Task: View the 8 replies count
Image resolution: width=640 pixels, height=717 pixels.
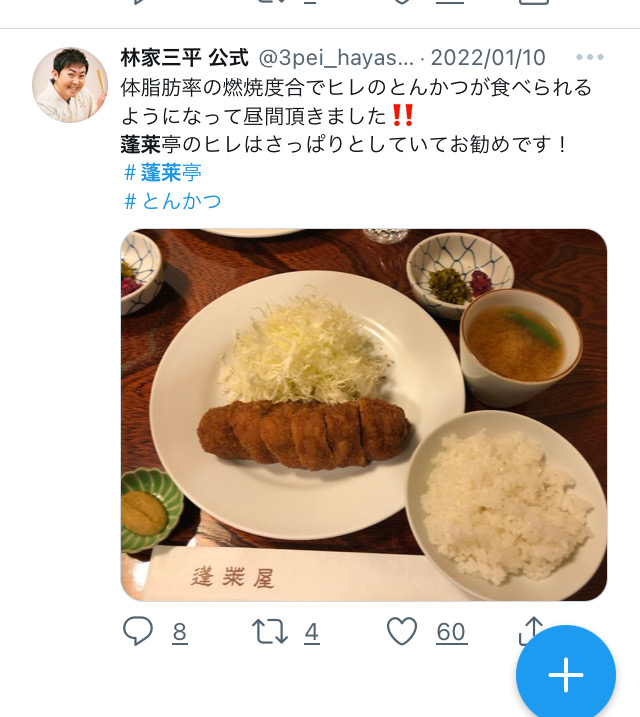Action: [x=180, y=632]
